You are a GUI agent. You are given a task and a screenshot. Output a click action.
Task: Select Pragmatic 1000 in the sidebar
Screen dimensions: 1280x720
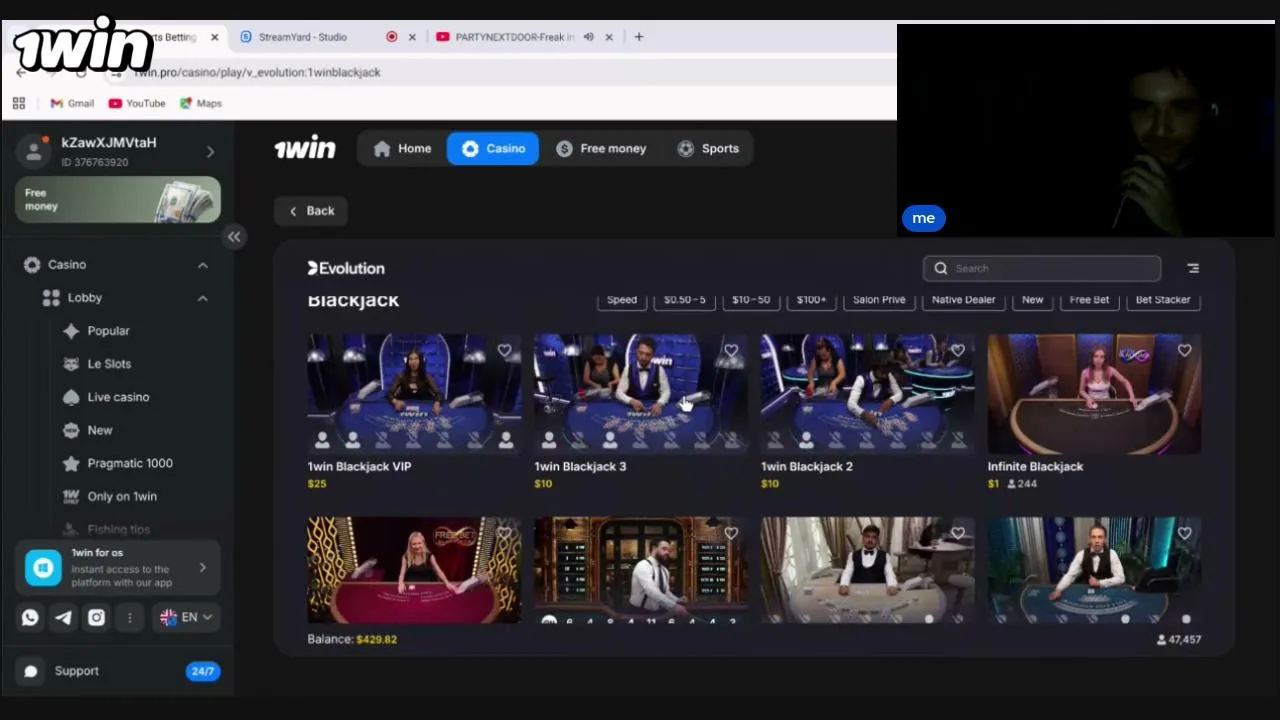point(130,463)
